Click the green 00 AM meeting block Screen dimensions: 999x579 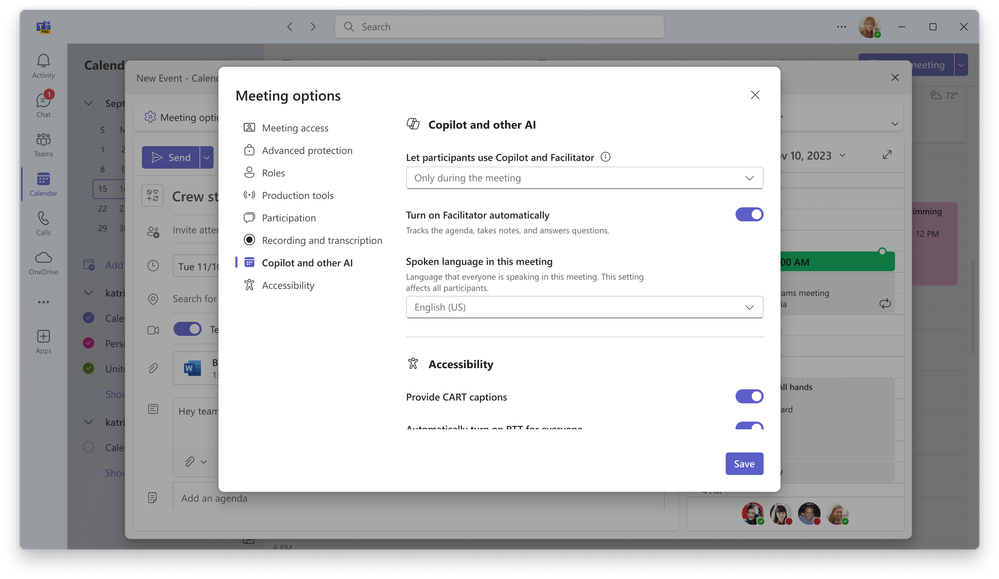pyautogui.click(x=837, y=262)
